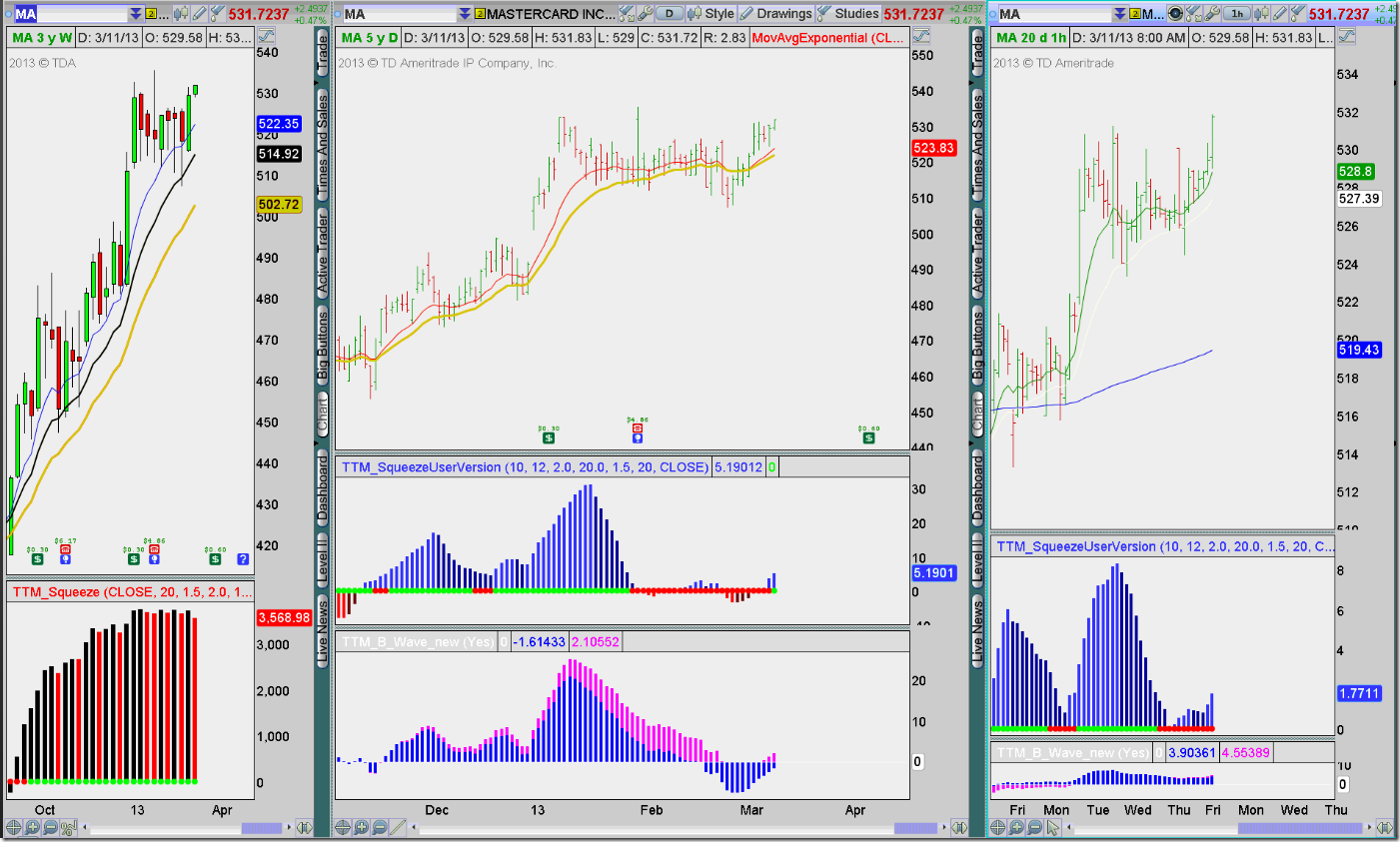Open Dashboard tab on right sidebar
This screenshot has height=842, width=1400.
977,487
